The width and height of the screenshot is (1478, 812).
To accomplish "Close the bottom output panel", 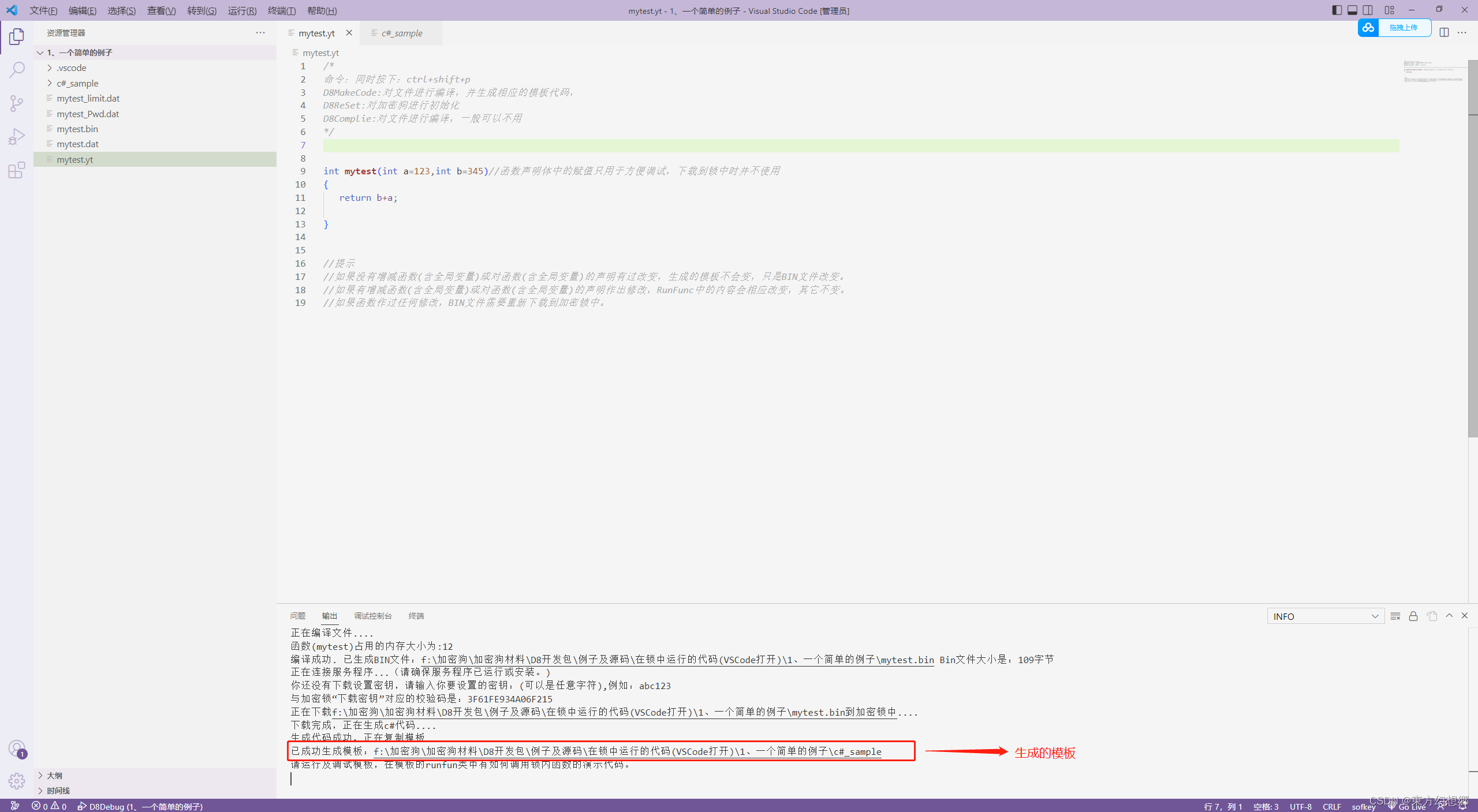I will click(x=1465, y=616).
